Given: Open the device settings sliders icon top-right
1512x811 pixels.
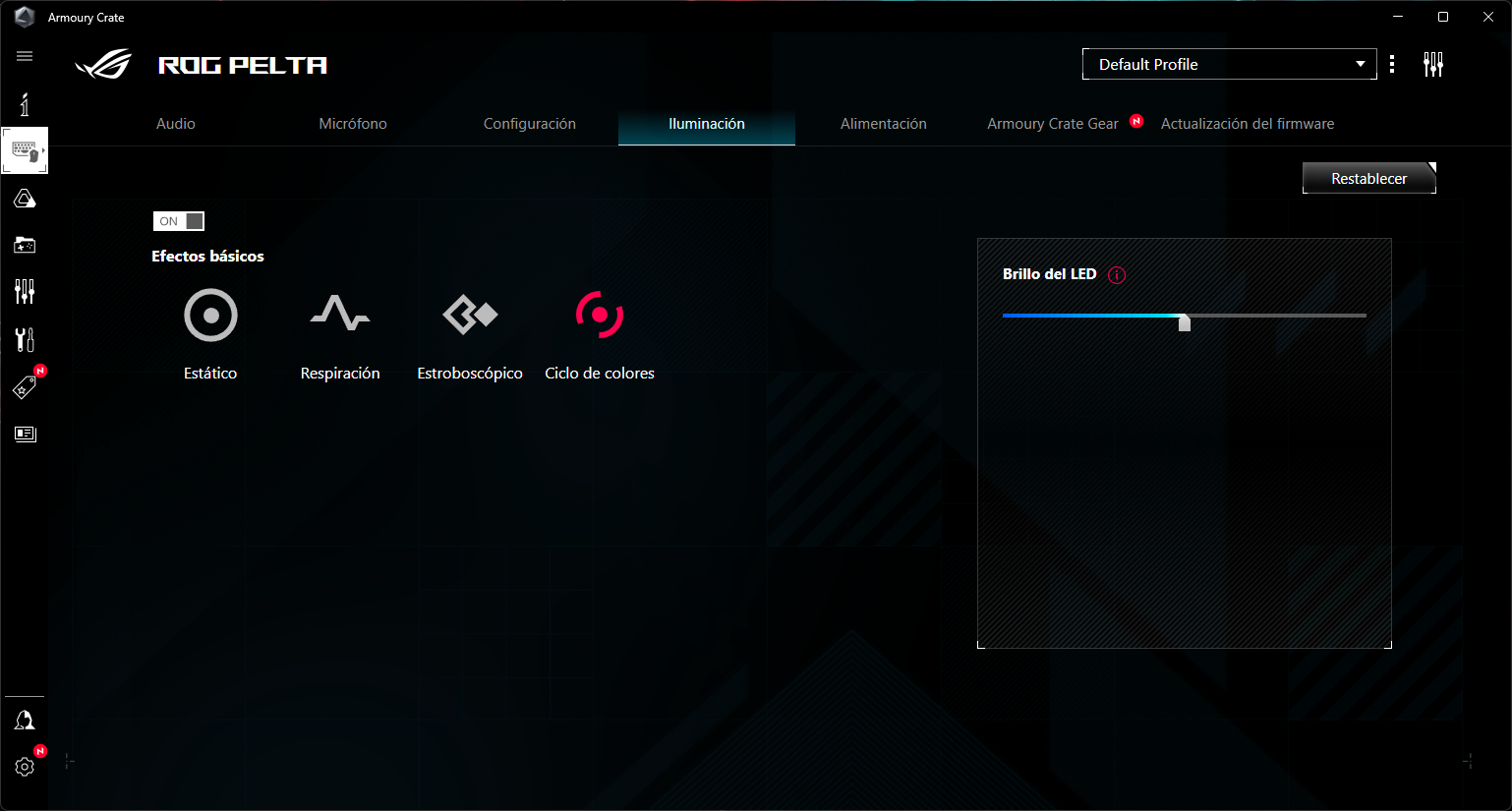Looking at the screenshot, I should pos(1433,65).
